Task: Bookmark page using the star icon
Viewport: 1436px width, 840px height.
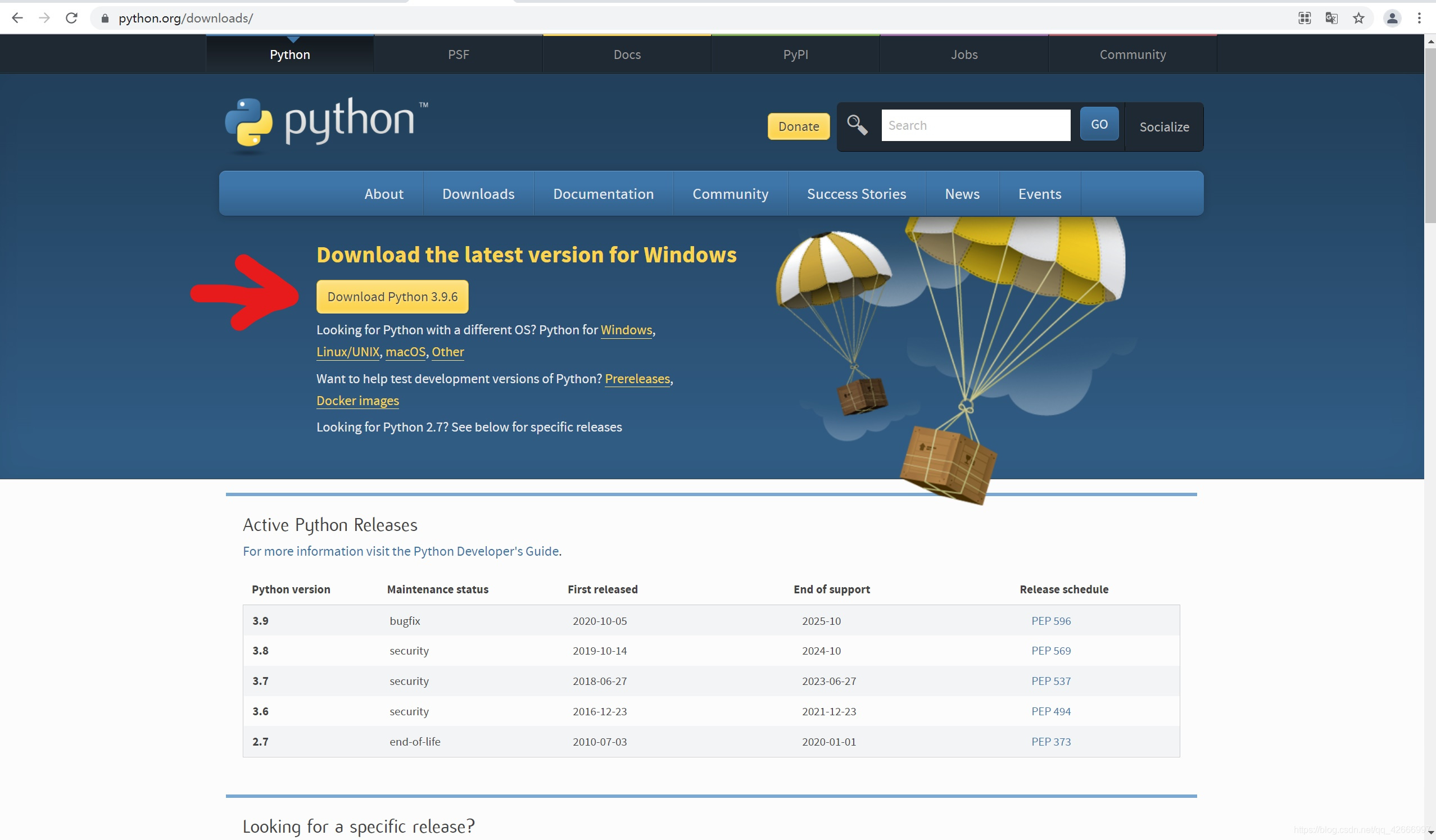Action: [1358, 18]
